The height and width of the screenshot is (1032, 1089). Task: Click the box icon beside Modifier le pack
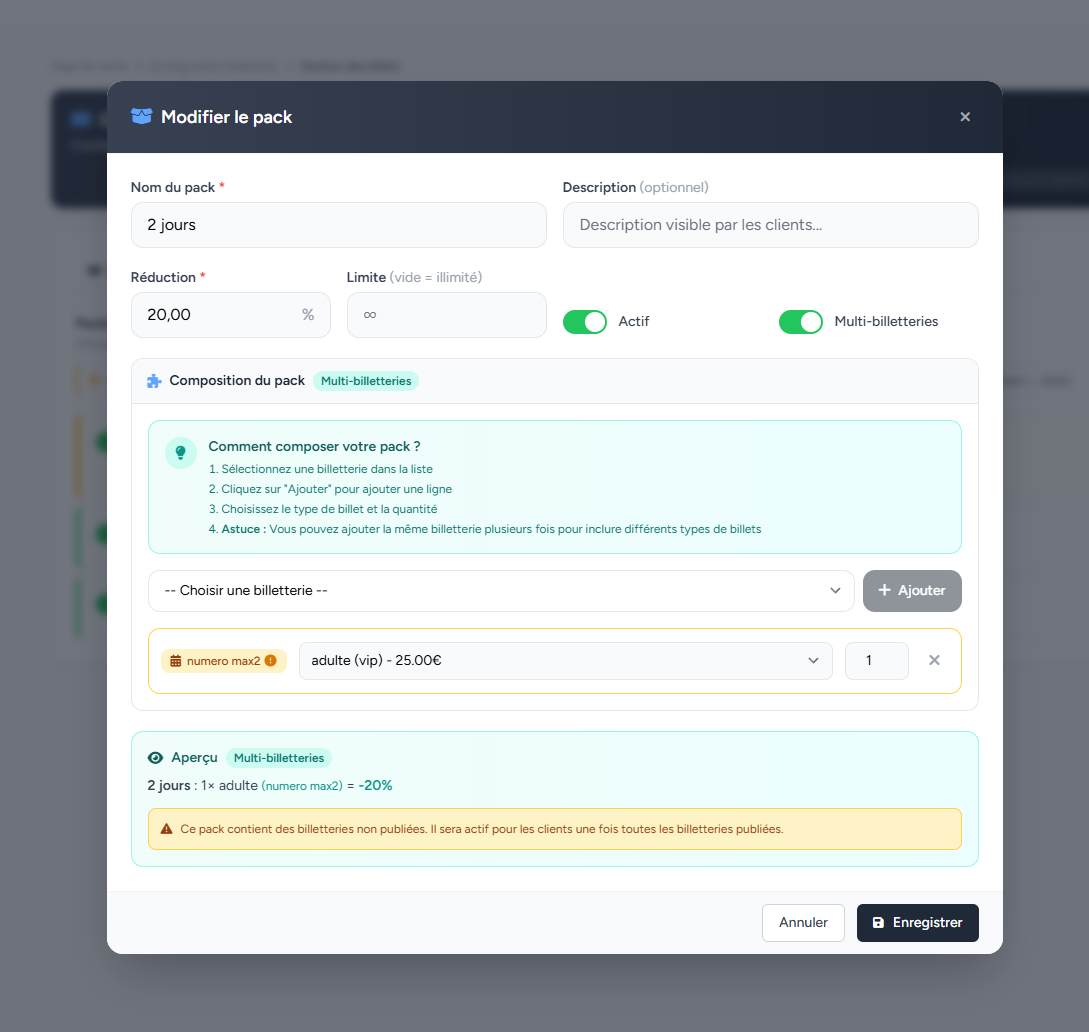pyautogui.click(x=141, y=117)
